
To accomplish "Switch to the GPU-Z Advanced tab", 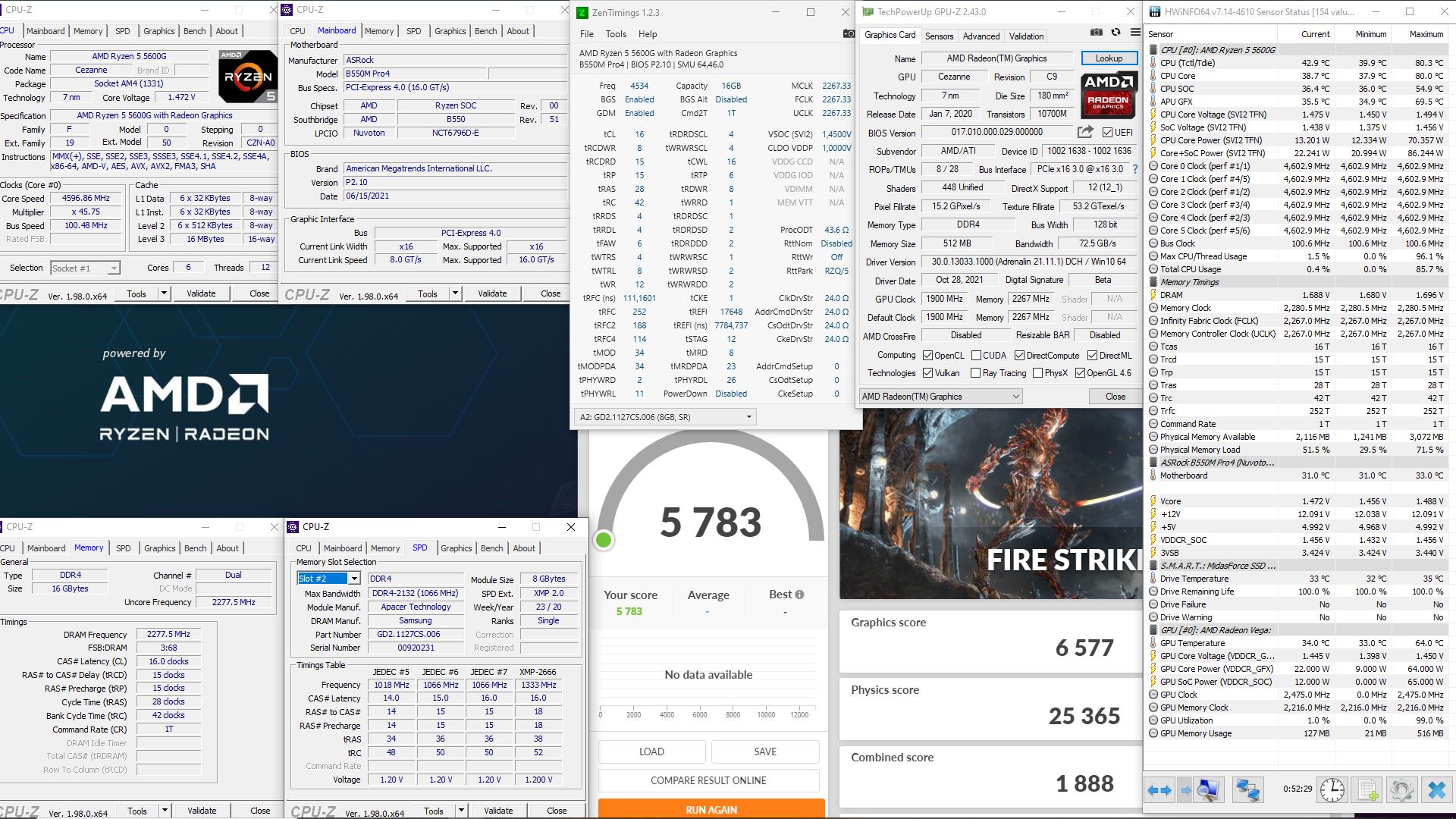I will click(x=981, y=36).
